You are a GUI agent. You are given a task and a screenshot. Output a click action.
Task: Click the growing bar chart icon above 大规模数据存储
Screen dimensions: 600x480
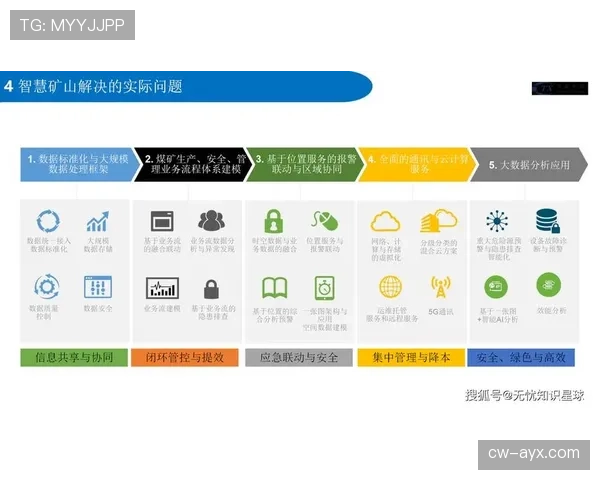98,221
